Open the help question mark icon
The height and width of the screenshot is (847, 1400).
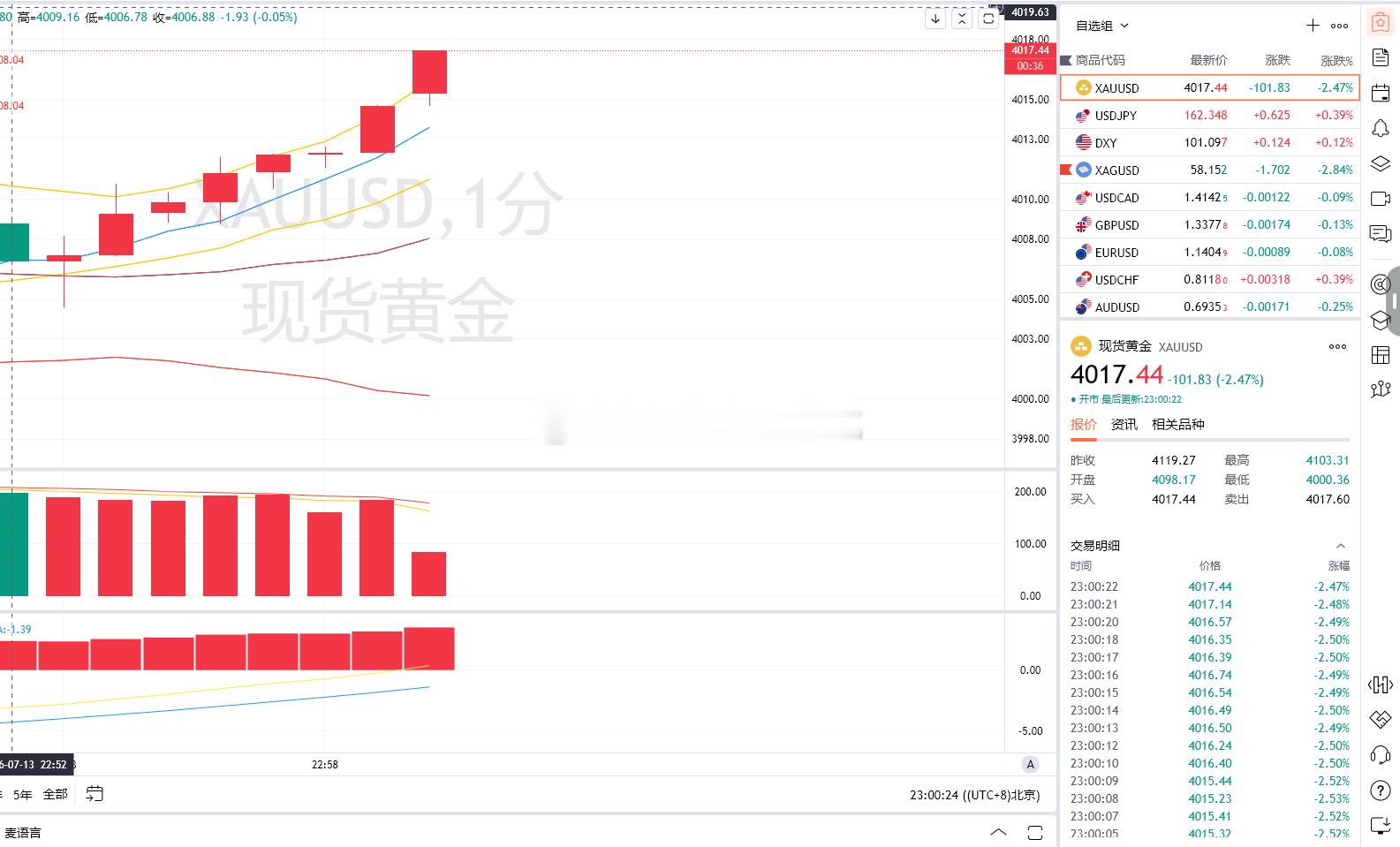[1380, 790]
